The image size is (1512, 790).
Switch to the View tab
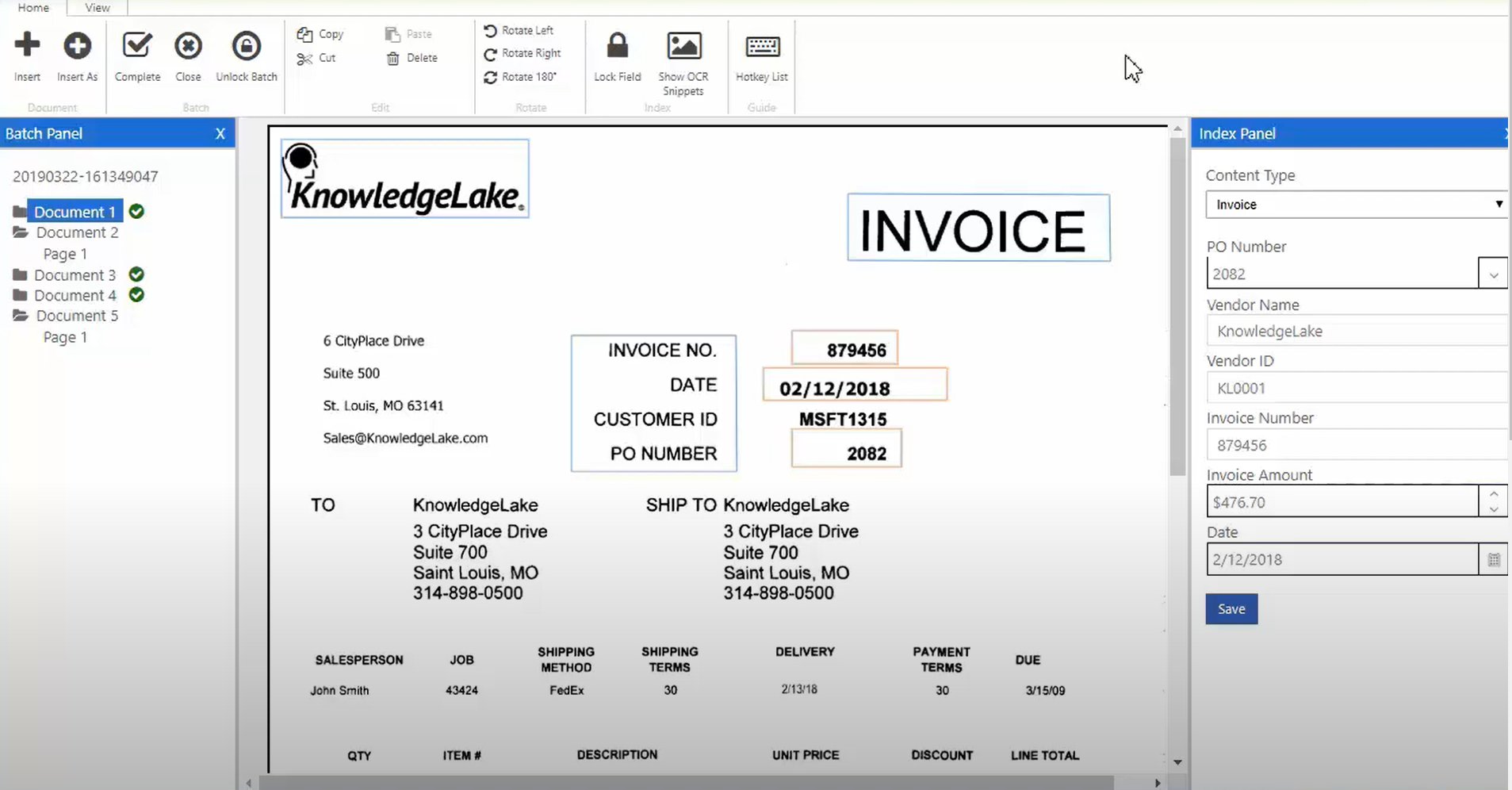[x=97, y=7]
